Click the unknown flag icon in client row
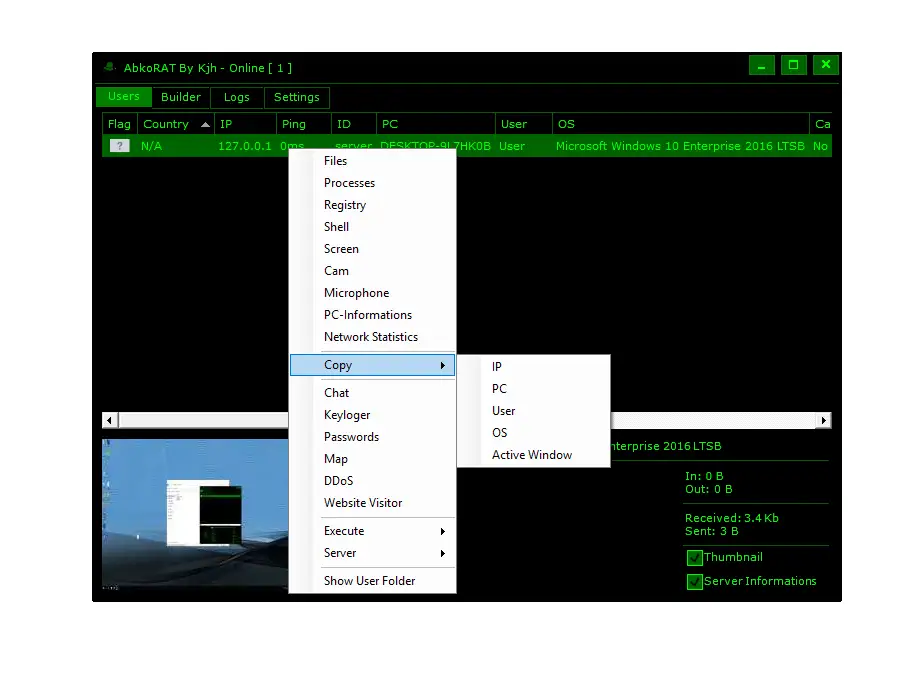 click(x=119, y=146)
